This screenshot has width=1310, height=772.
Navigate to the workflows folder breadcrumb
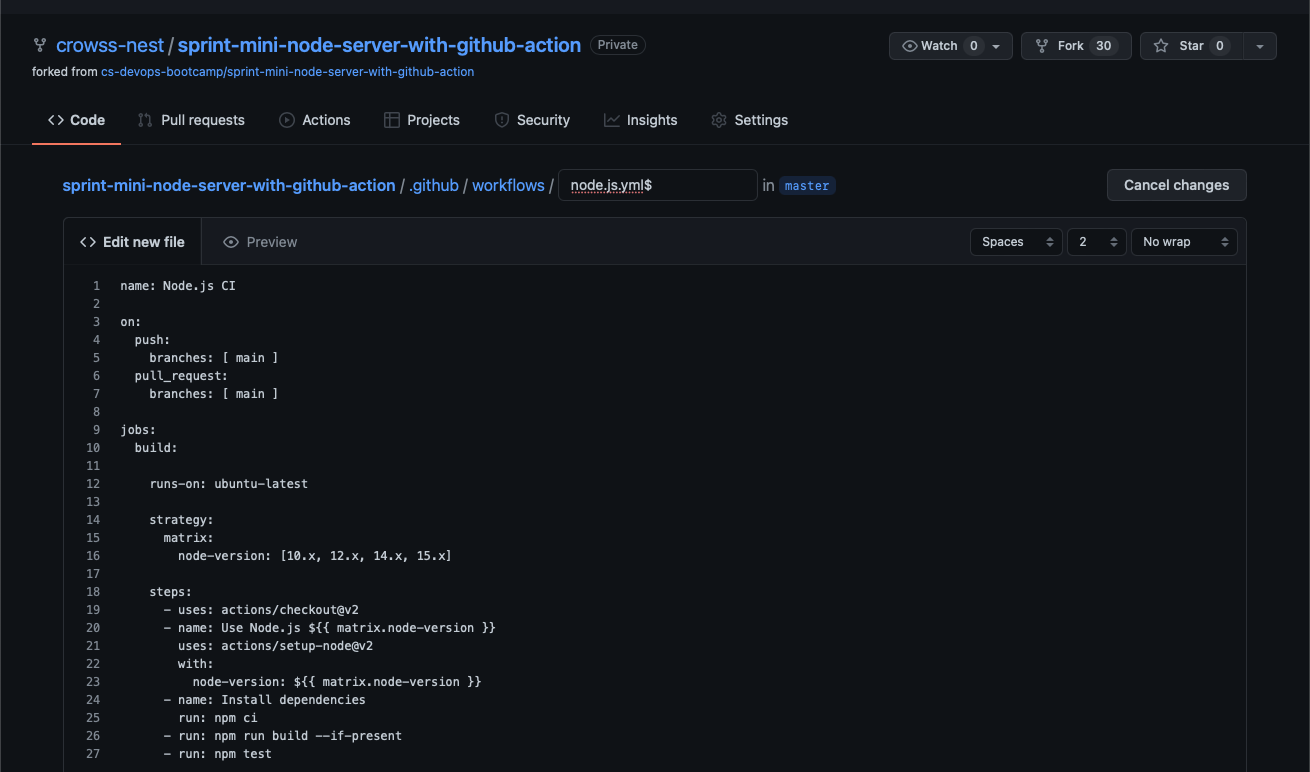[x=508, y=185]
